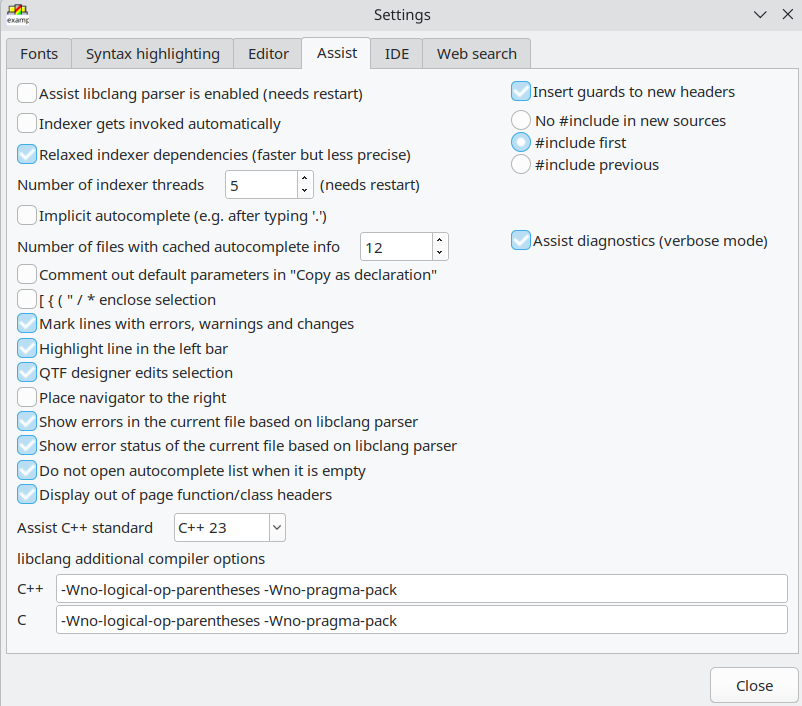Decrement cached autocomplete files count
This screenshot has width=802, height=706.
pos(440,253)
